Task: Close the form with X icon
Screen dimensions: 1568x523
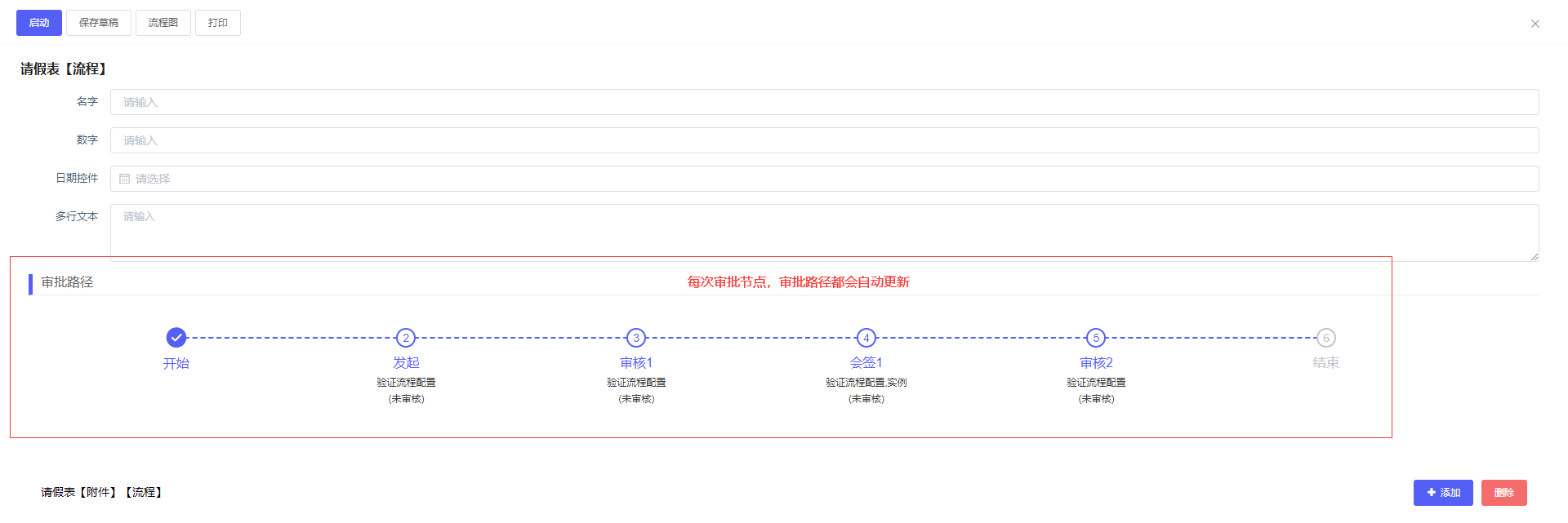Action: 1535,24
